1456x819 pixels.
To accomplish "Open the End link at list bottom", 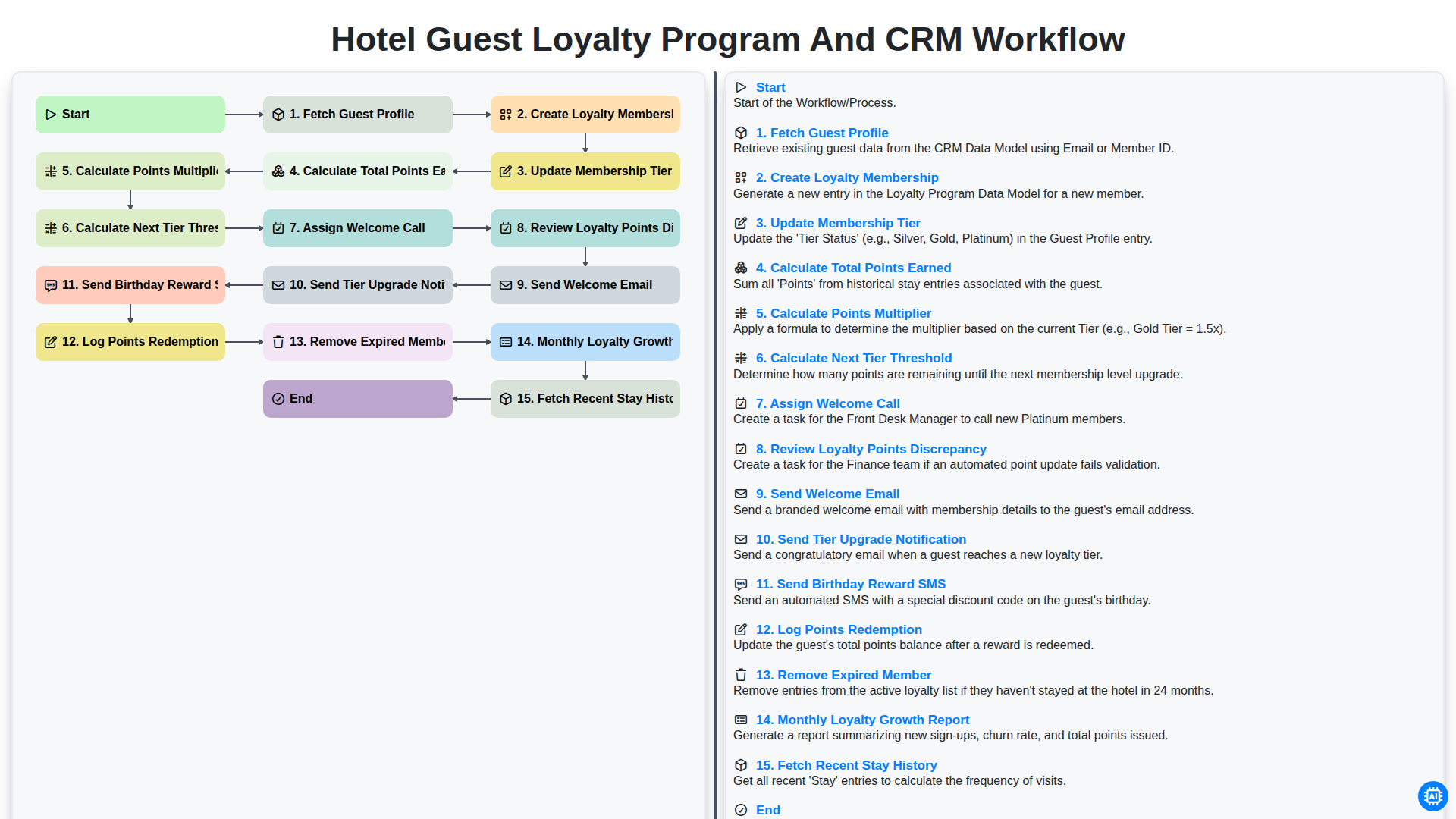I will tap(768, 810).
